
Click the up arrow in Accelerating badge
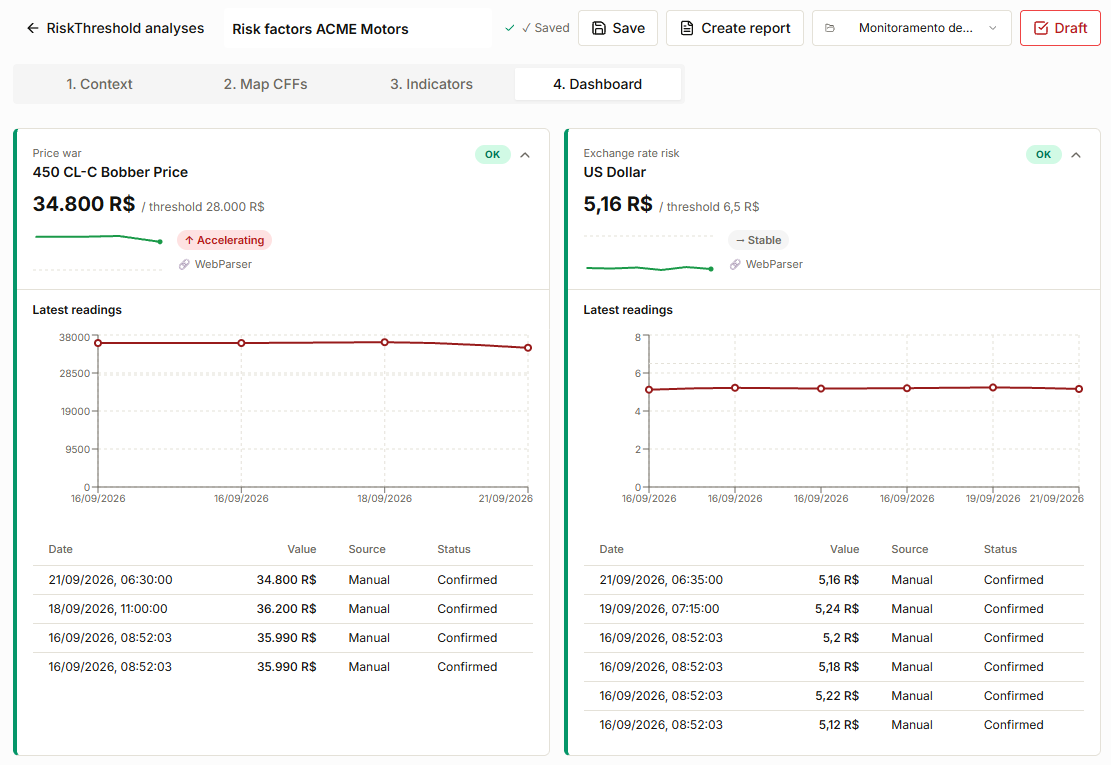tap(189, 240)
